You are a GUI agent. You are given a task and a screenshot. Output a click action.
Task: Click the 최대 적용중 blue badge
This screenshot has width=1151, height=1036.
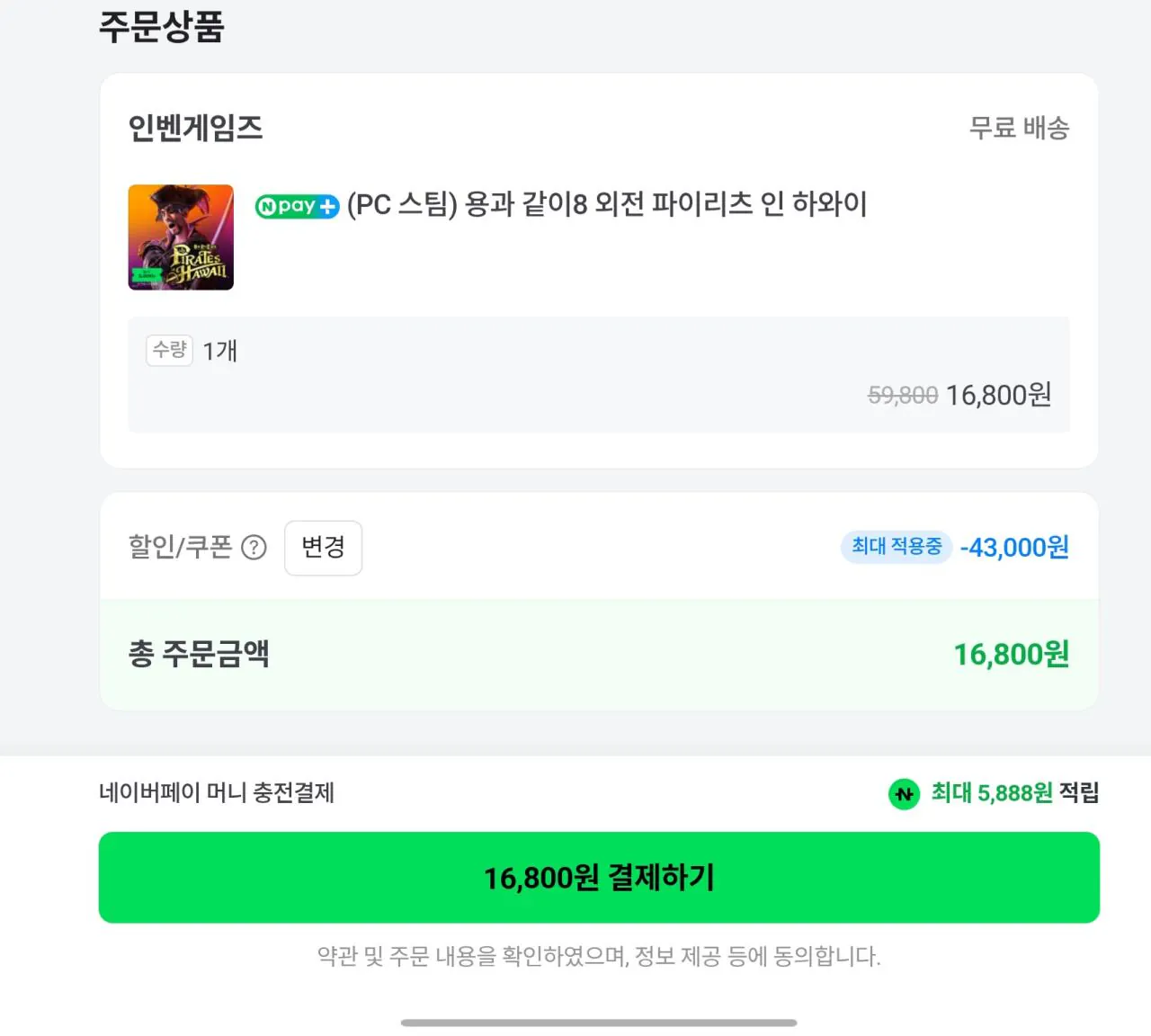tap(897, 547)
